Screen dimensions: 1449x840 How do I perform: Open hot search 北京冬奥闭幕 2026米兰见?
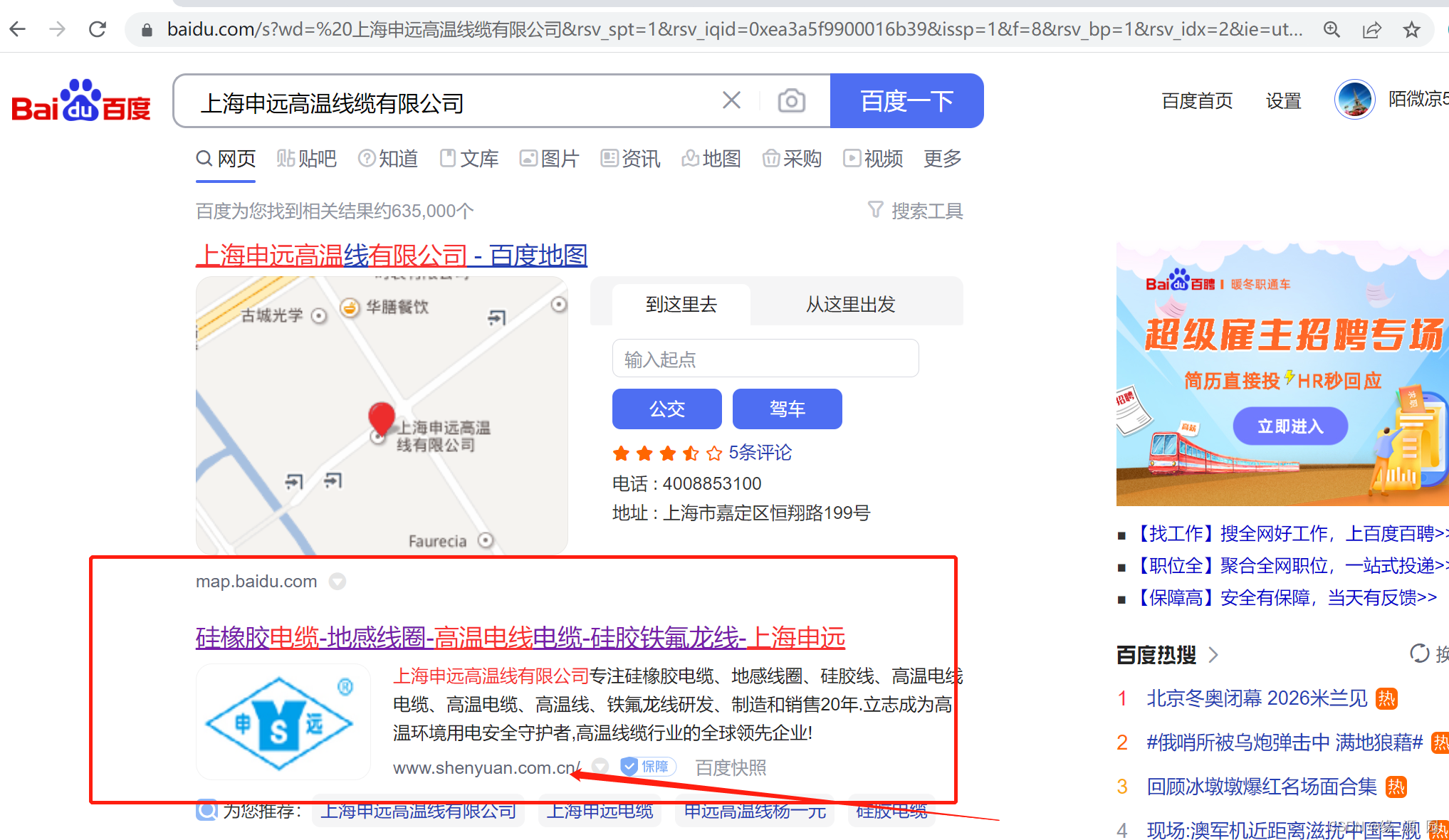click(1257, 698)
